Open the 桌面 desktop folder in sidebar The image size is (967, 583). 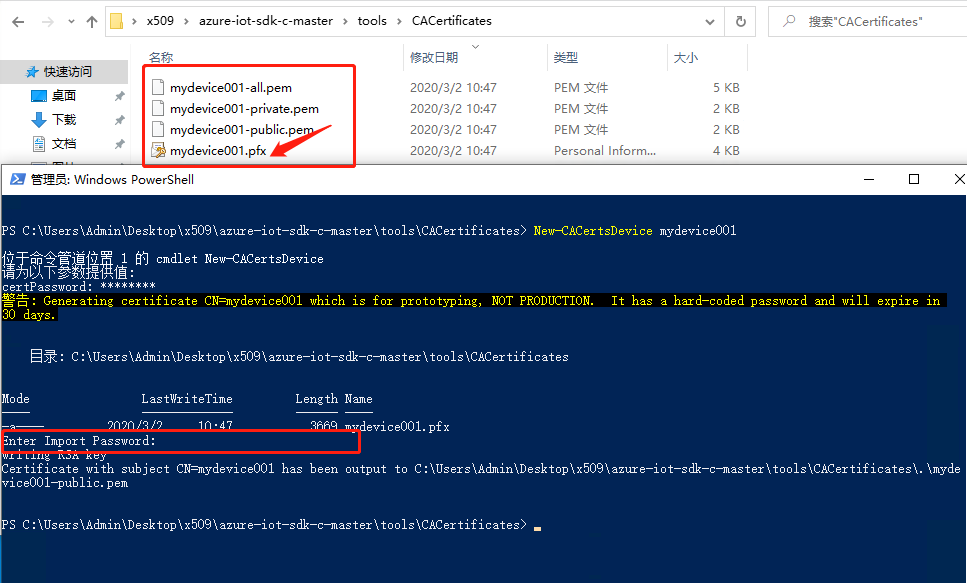(64, 96)
